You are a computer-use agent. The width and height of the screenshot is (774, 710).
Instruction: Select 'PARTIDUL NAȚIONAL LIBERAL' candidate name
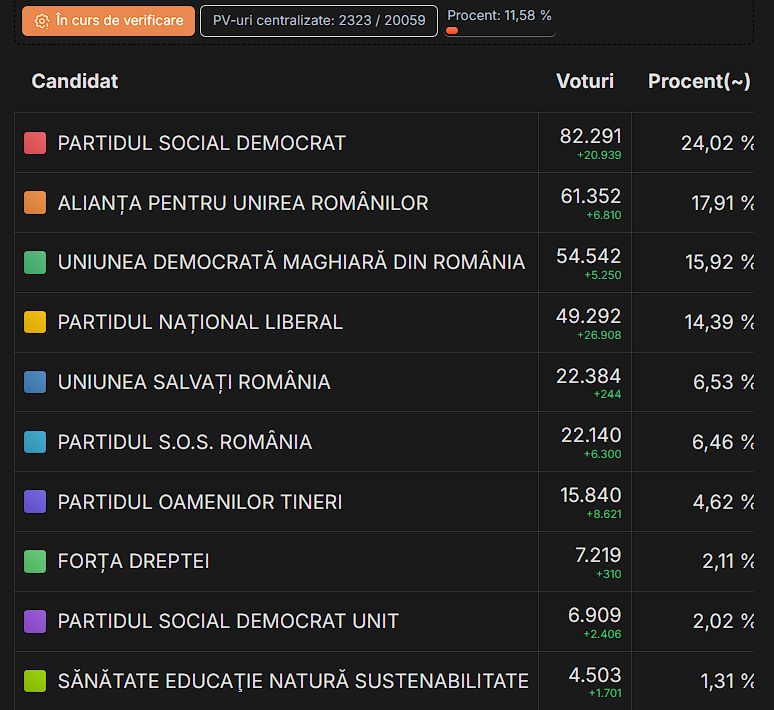[200, 322]
